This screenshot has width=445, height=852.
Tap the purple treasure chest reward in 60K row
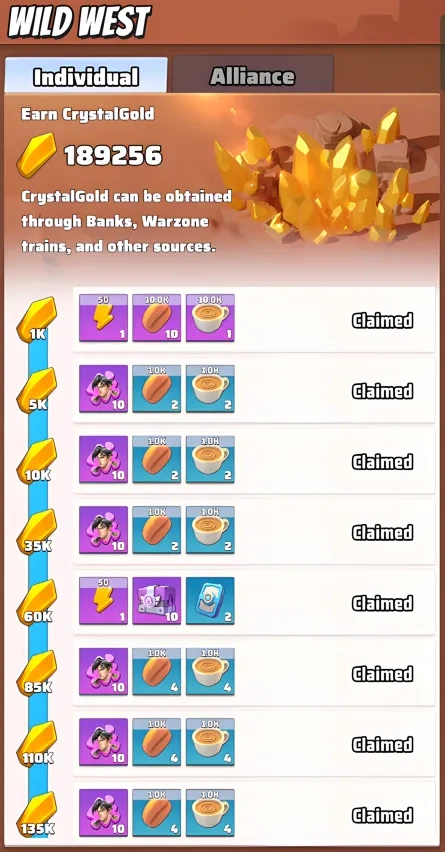click(x=156, y=600)
